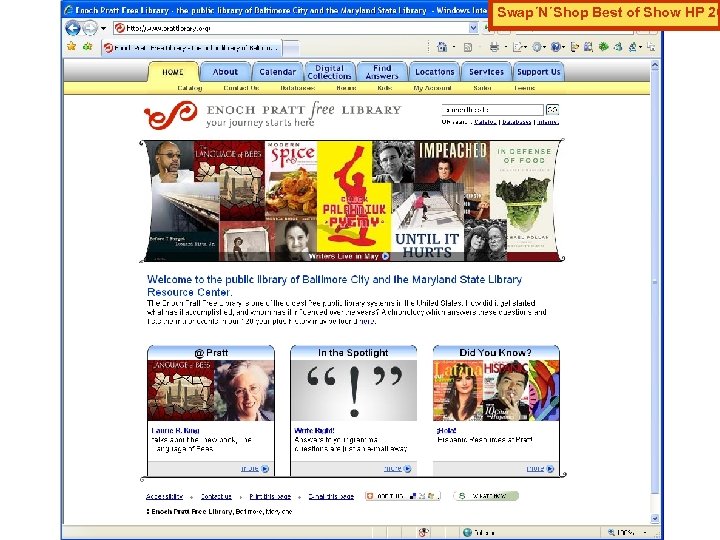Open the Locations navigation tab
Screen dimensions: 720x540
434,72
